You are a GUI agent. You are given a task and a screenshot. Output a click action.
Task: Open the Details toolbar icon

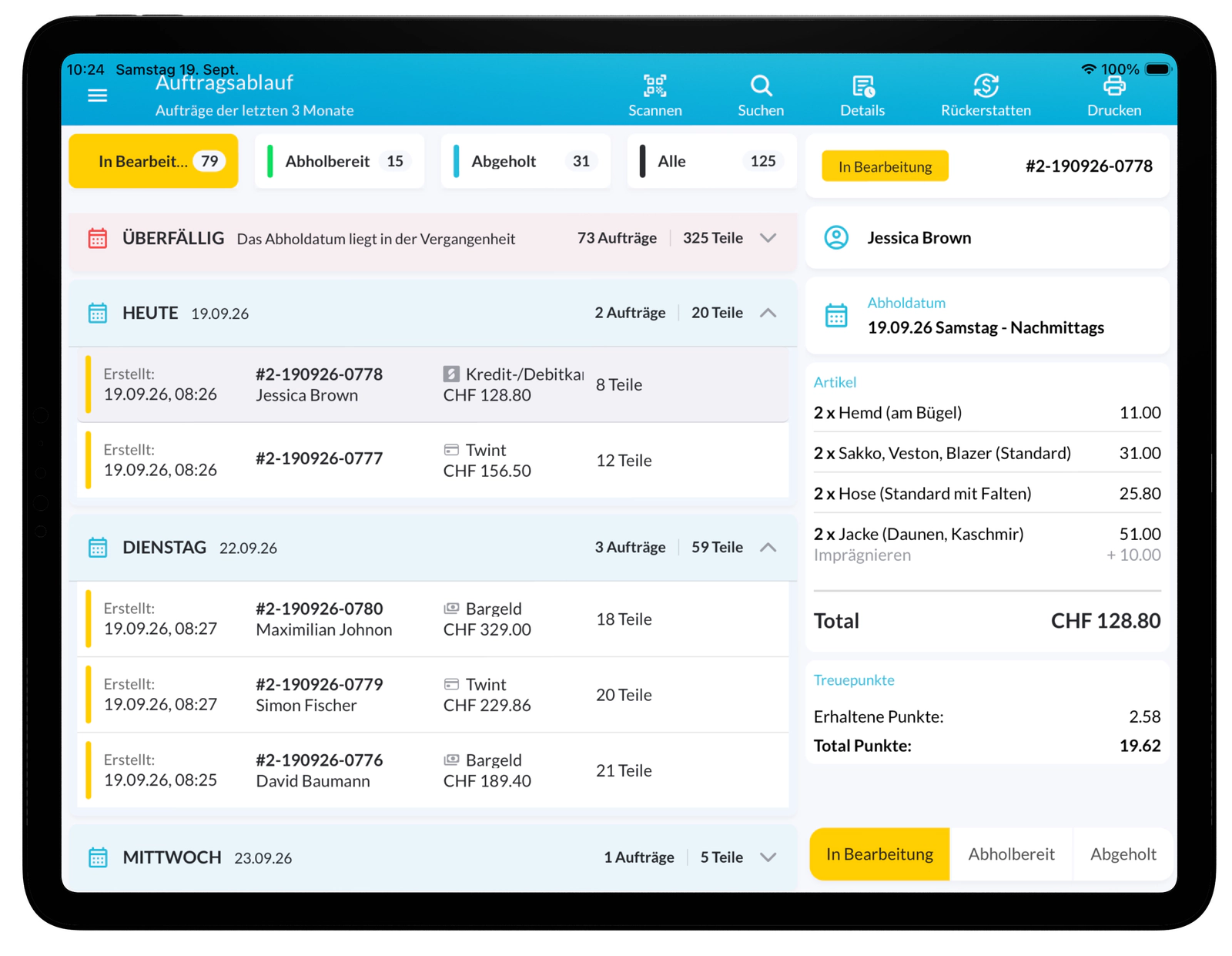click(x=863, y=86)
